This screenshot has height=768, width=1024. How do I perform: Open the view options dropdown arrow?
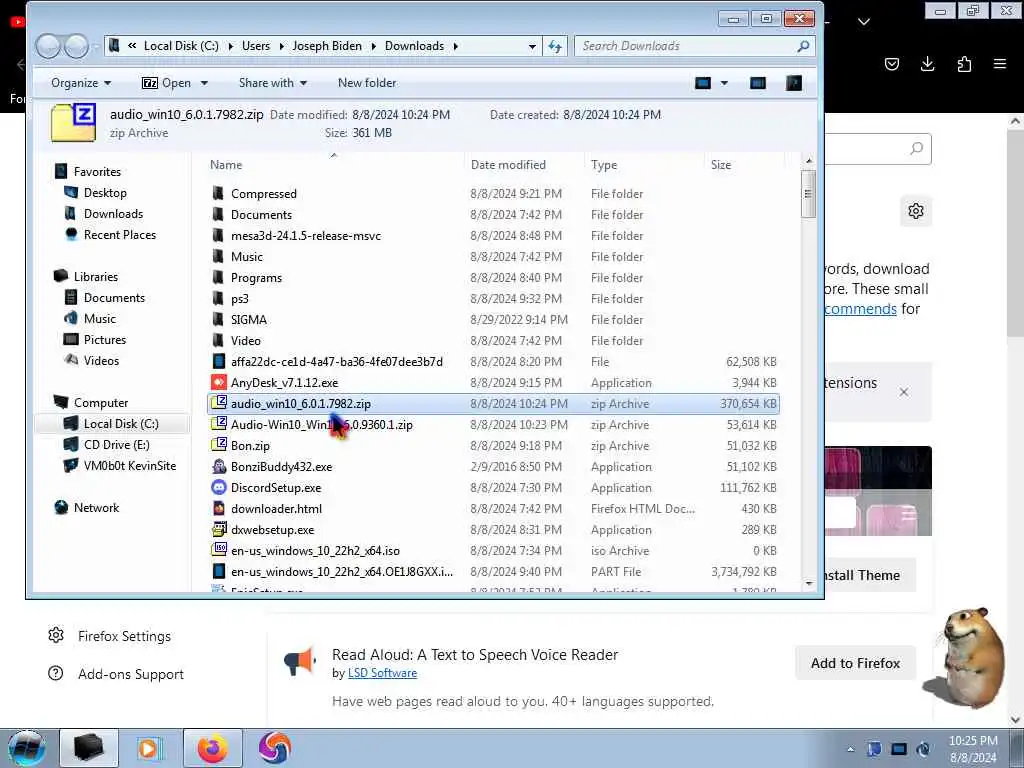point(724,83)
